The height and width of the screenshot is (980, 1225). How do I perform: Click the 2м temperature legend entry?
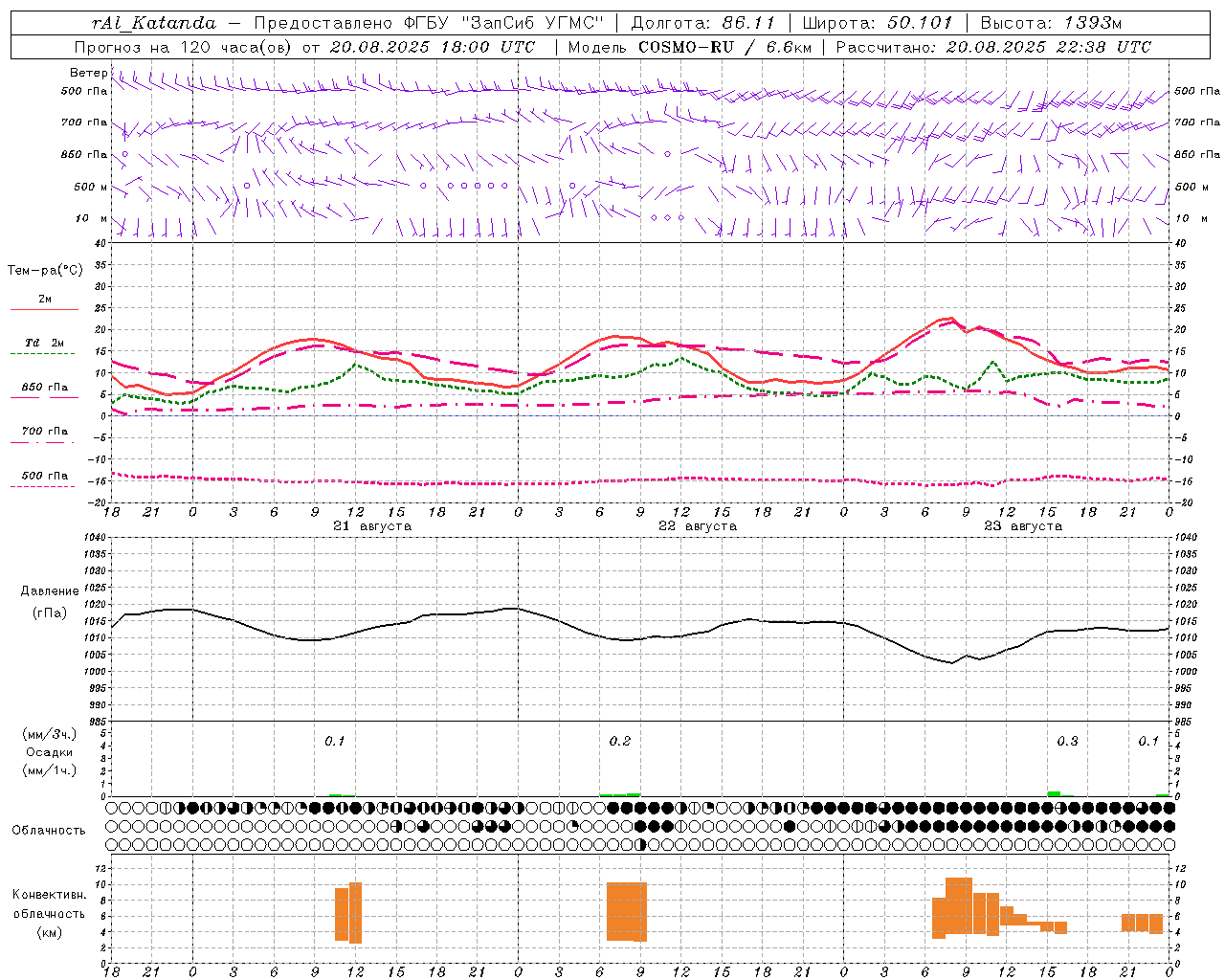click(45, 299)
